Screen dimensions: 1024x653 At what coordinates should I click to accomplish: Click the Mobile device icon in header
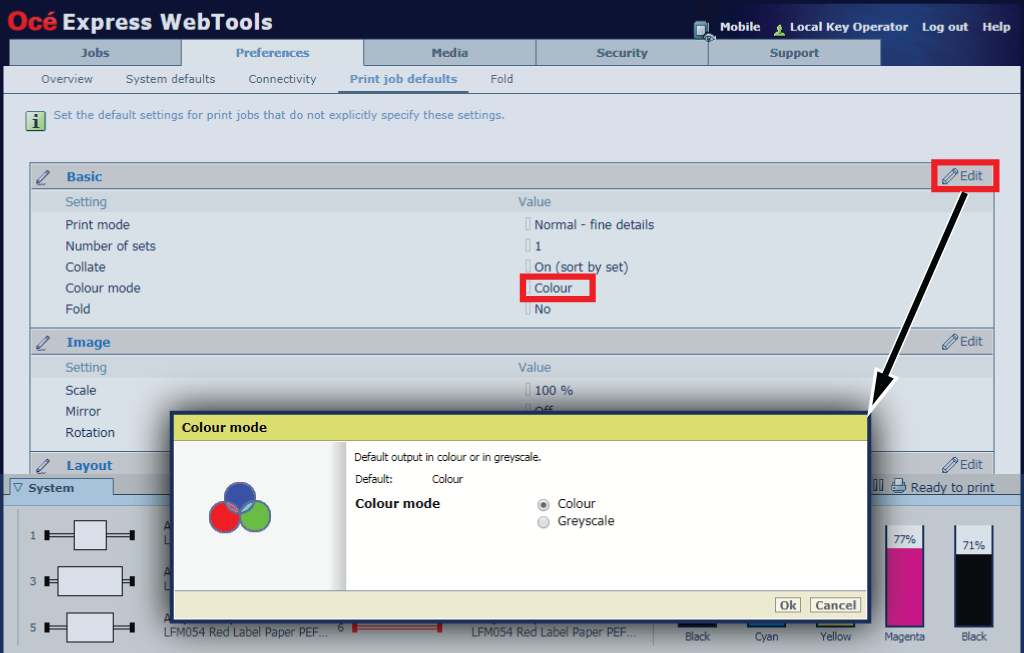tap(702, 30)
